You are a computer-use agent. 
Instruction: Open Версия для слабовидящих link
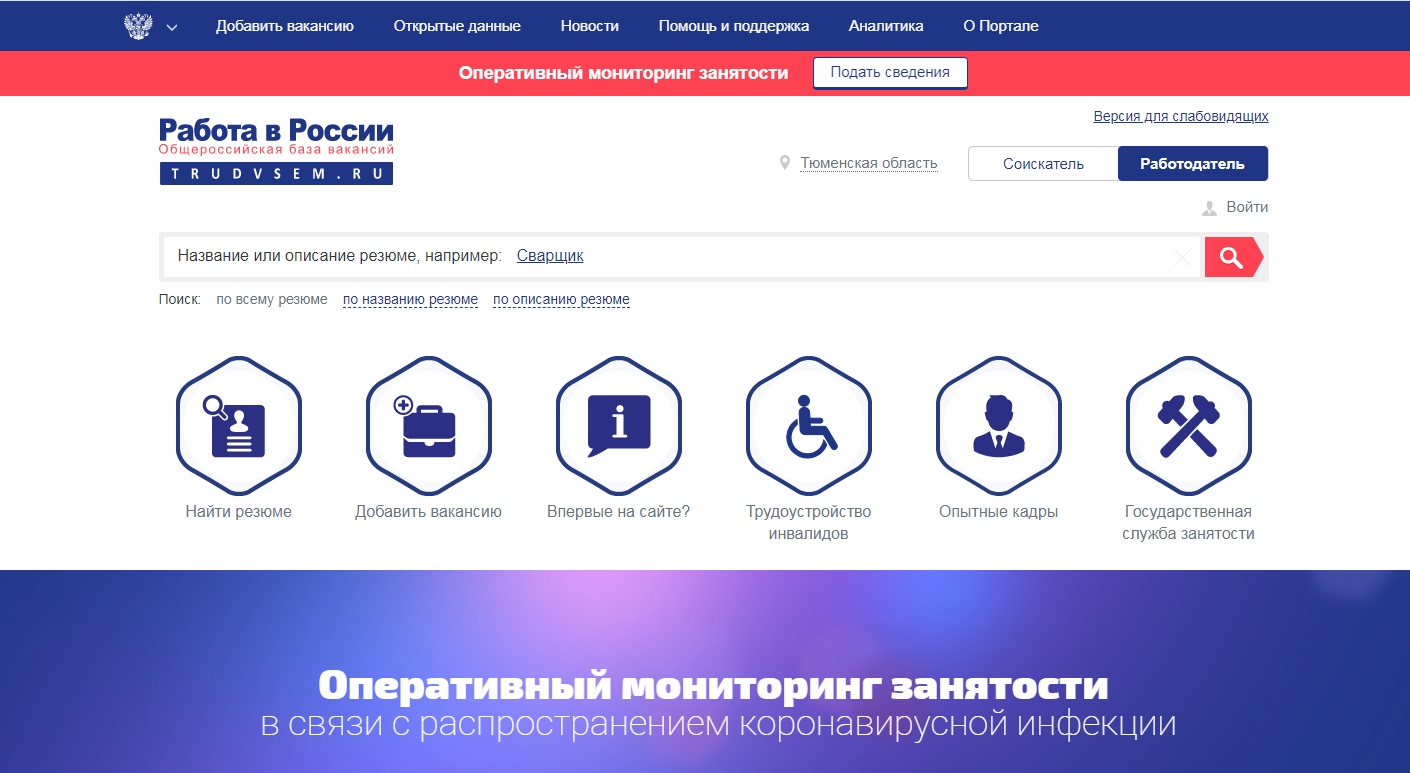click(1181, 116)
